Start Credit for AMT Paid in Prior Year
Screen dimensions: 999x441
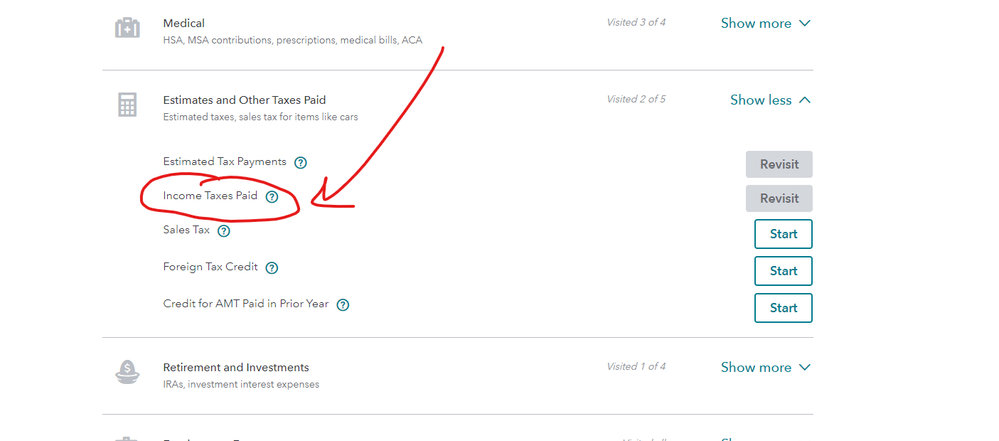pos(784,308)
